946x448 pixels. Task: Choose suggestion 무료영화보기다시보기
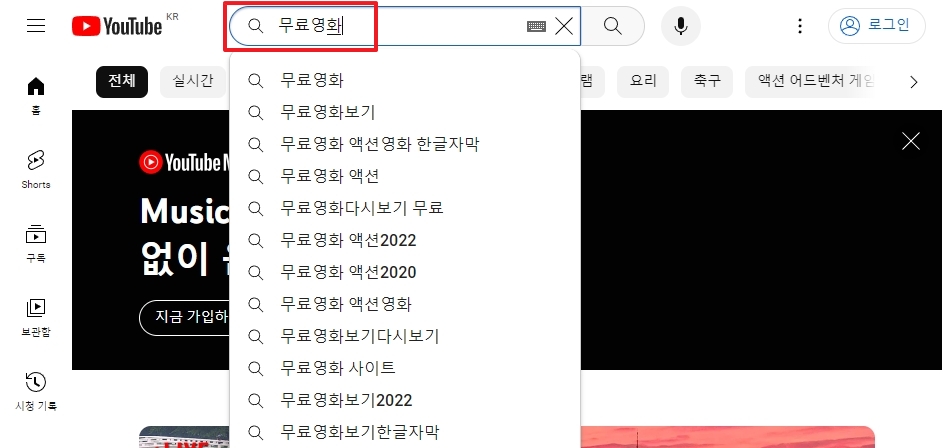(405, 336)
